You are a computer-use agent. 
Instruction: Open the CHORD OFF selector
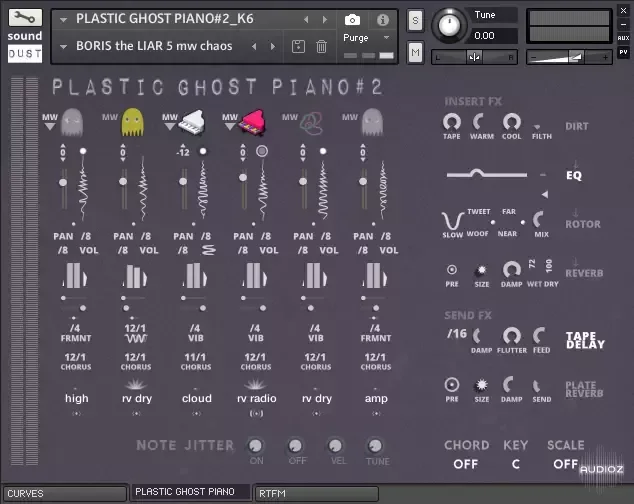pyautogui.click(x=465, y=464)
